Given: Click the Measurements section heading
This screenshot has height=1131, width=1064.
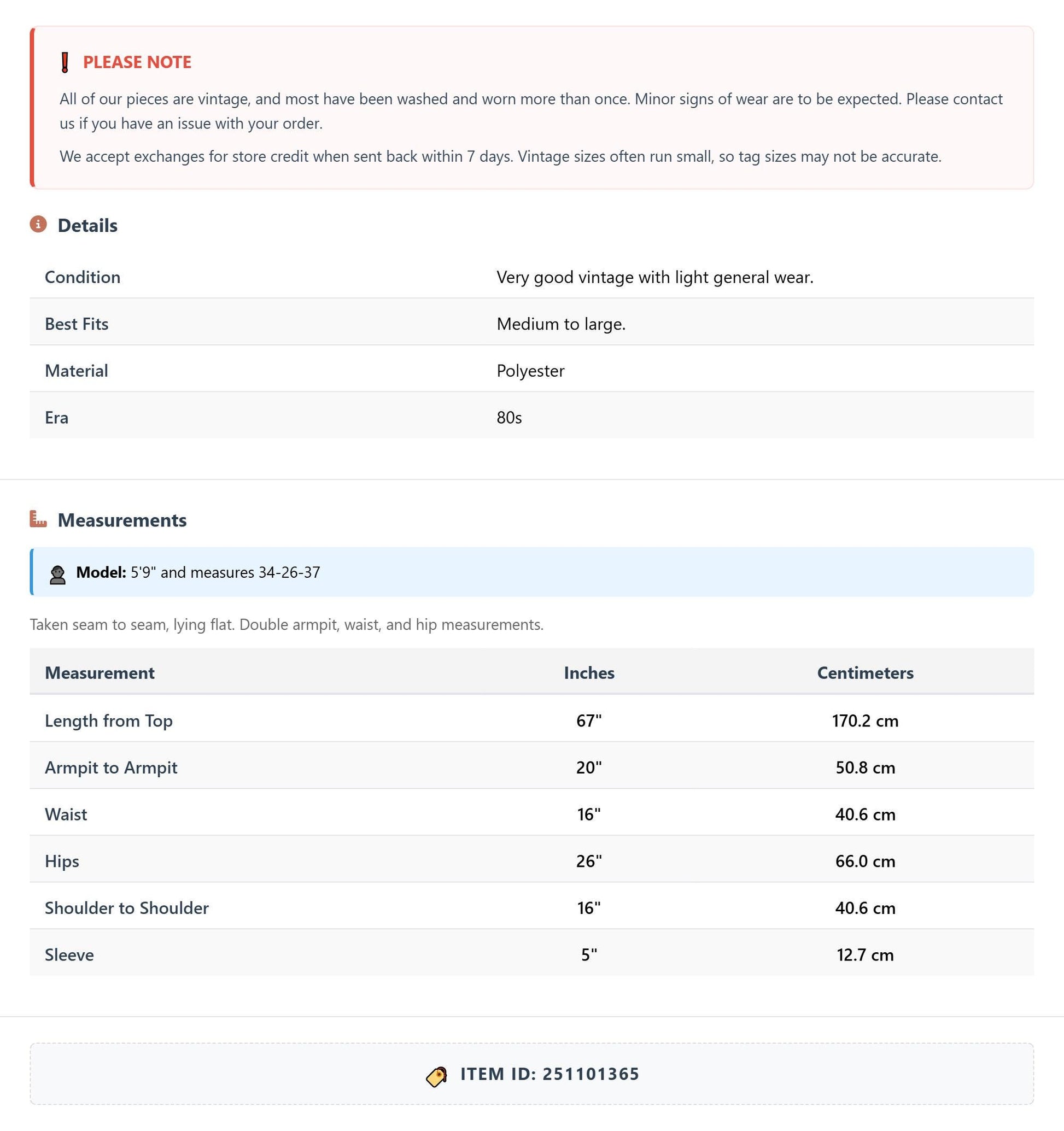Looking at the screenshot, I should [122, 520].
